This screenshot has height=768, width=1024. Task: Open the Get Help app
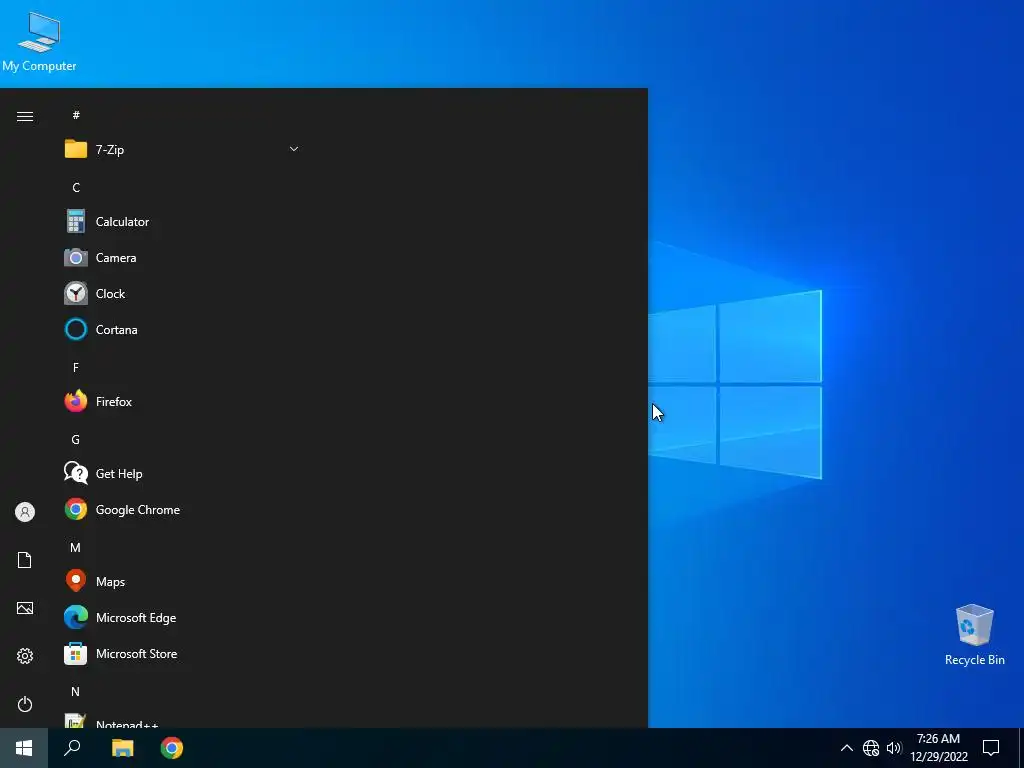[183, 473]
